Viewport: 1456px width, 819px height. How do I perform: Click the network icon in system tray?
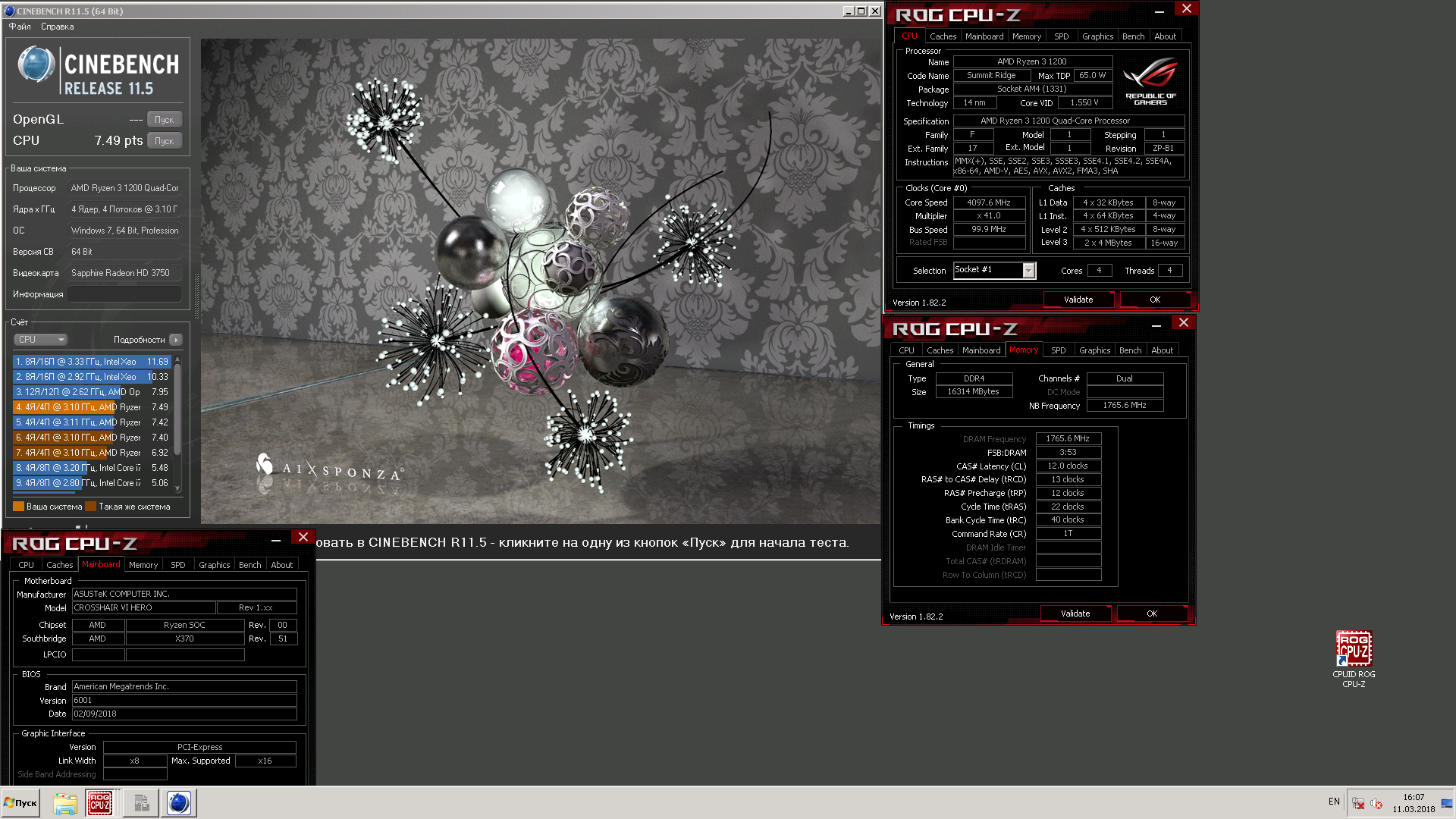coord(1358,804)
